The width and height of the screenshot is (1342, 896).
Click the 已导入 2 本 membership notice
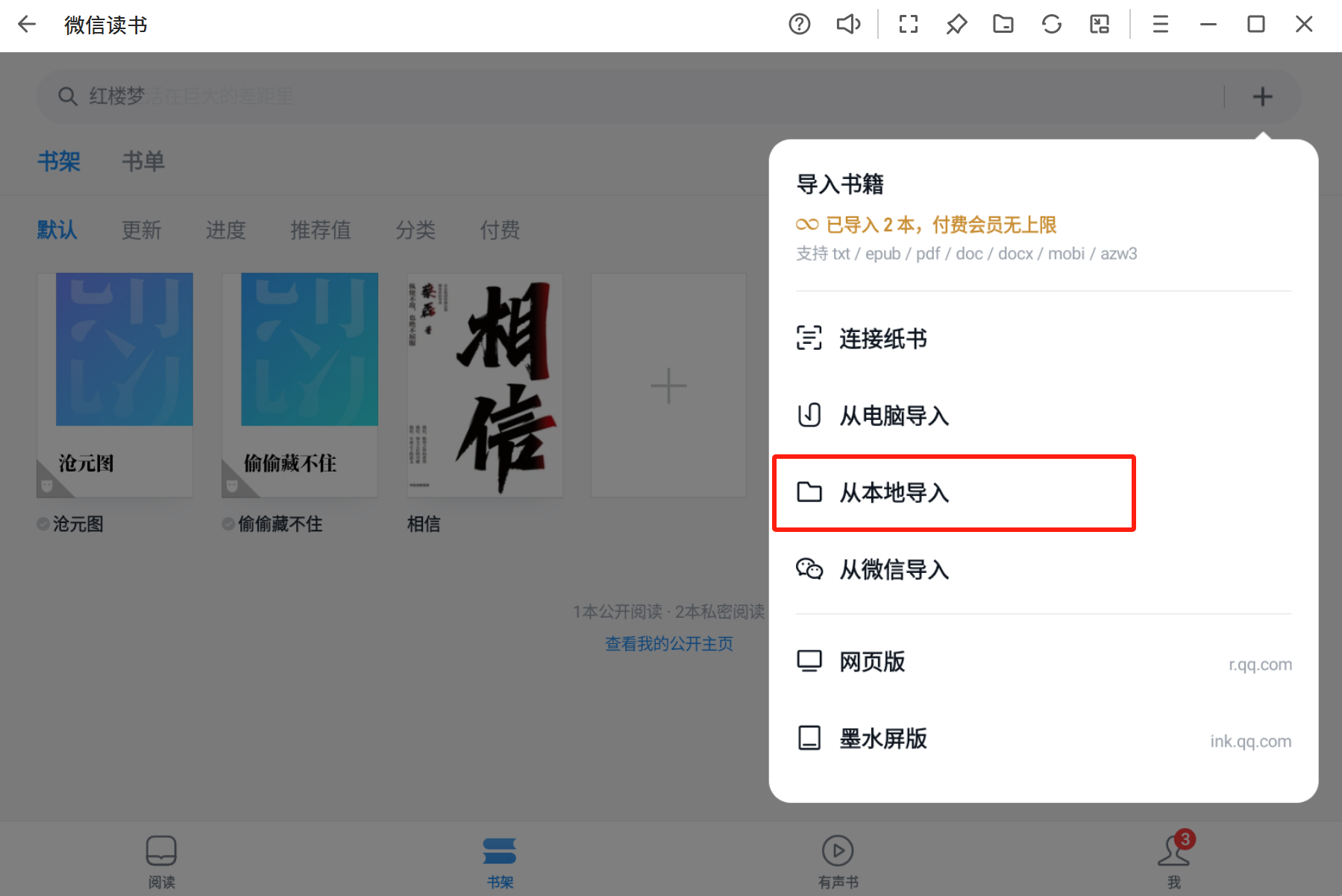click(926, 225)
